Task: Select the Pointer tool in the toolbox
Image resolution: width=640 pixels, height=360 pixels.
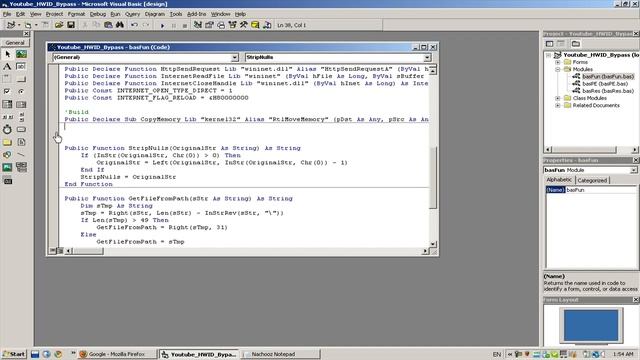Action: point(7,54)
